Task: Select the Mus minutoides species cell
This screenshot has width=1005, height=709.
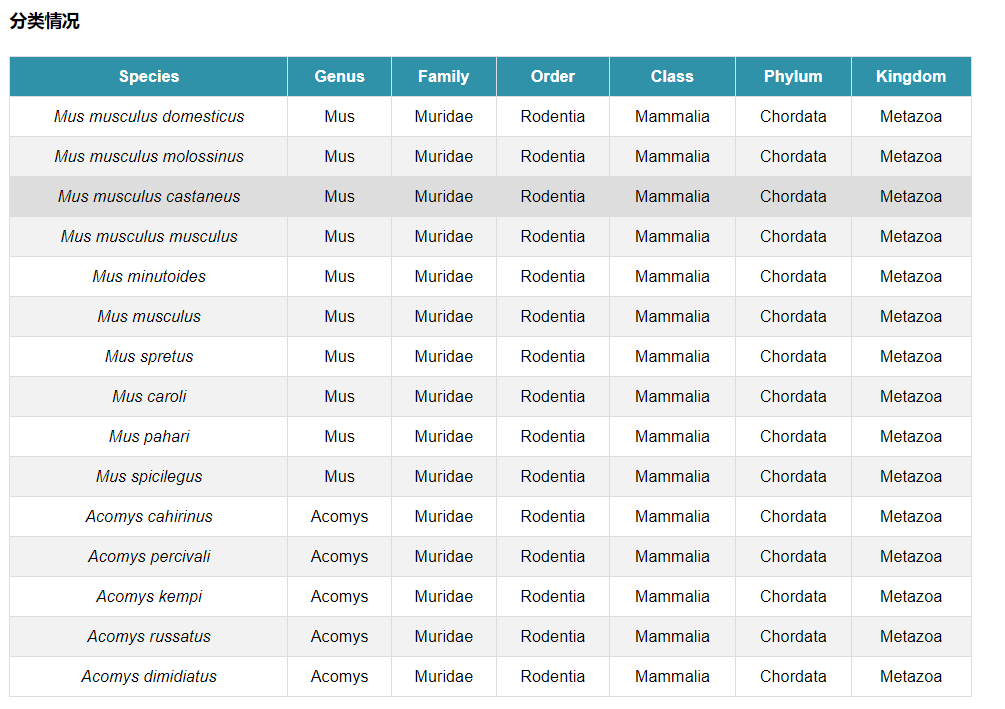Action: point(149,276)
